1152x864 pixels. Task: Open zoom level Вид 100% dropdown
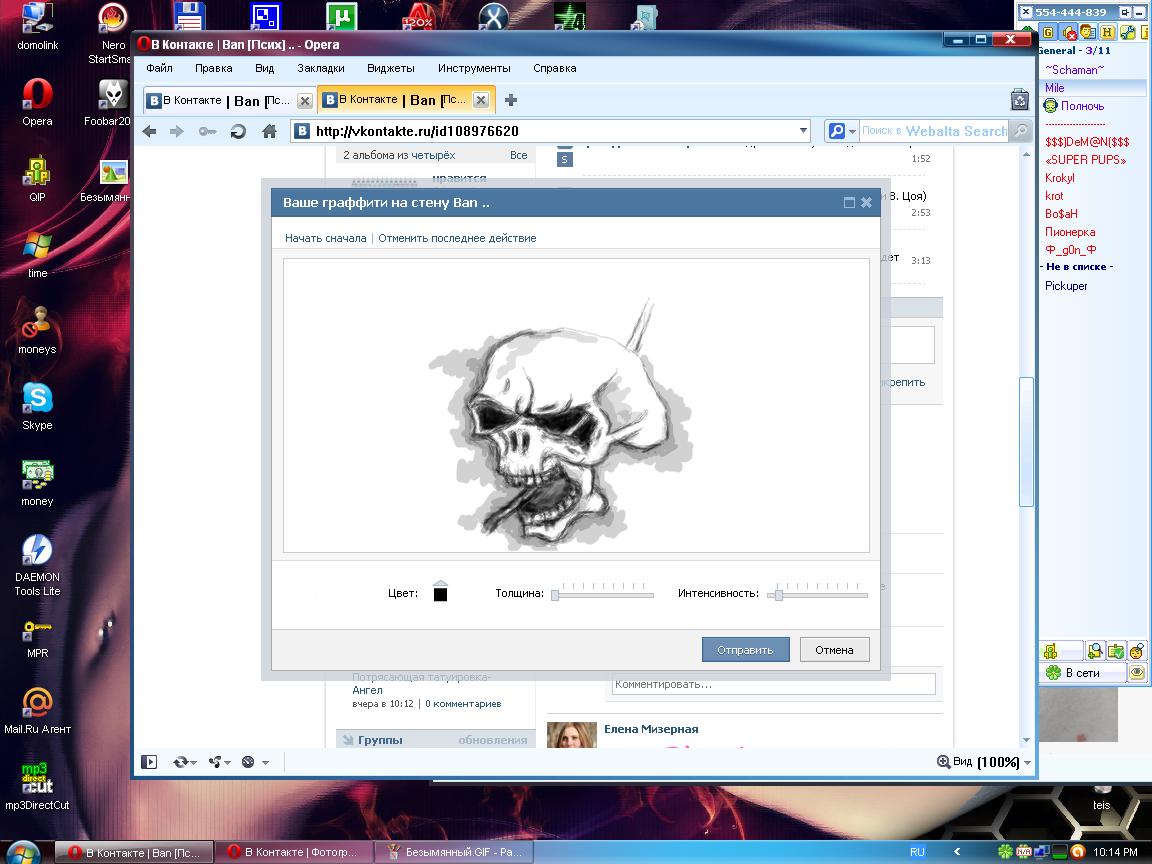[x=985, y=762]
